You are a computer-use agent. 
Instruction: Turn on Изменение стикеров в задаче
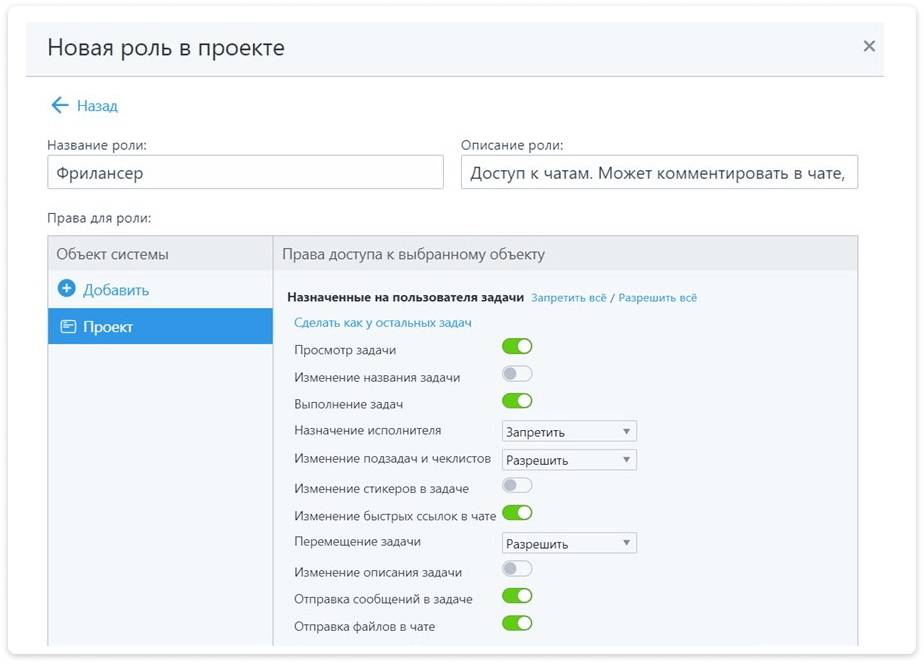coord(517,486)
